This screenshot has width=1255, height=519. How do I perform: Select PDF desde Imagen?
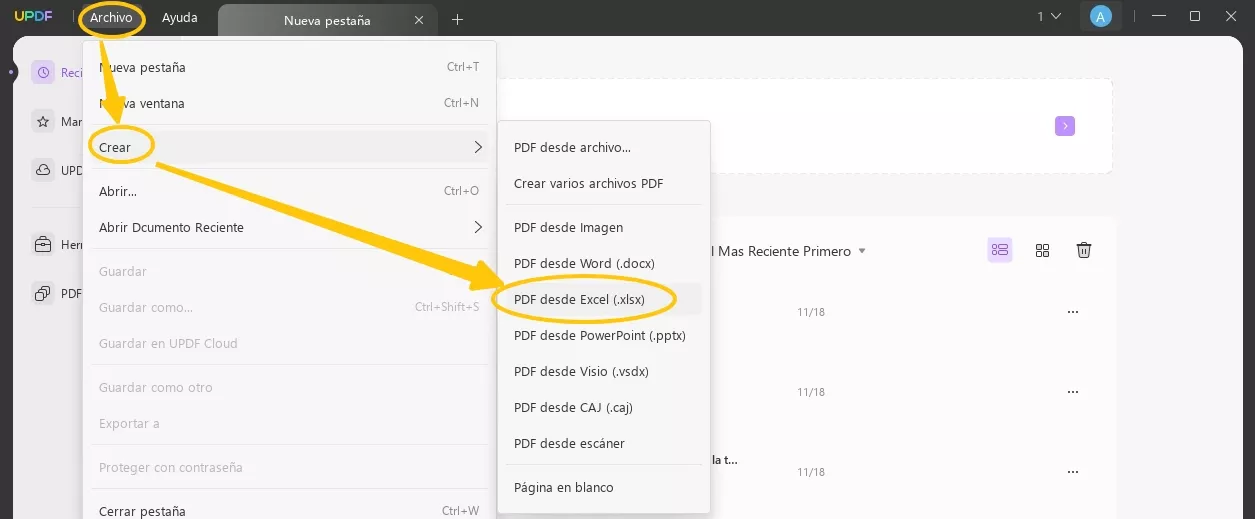click(603, 227)
